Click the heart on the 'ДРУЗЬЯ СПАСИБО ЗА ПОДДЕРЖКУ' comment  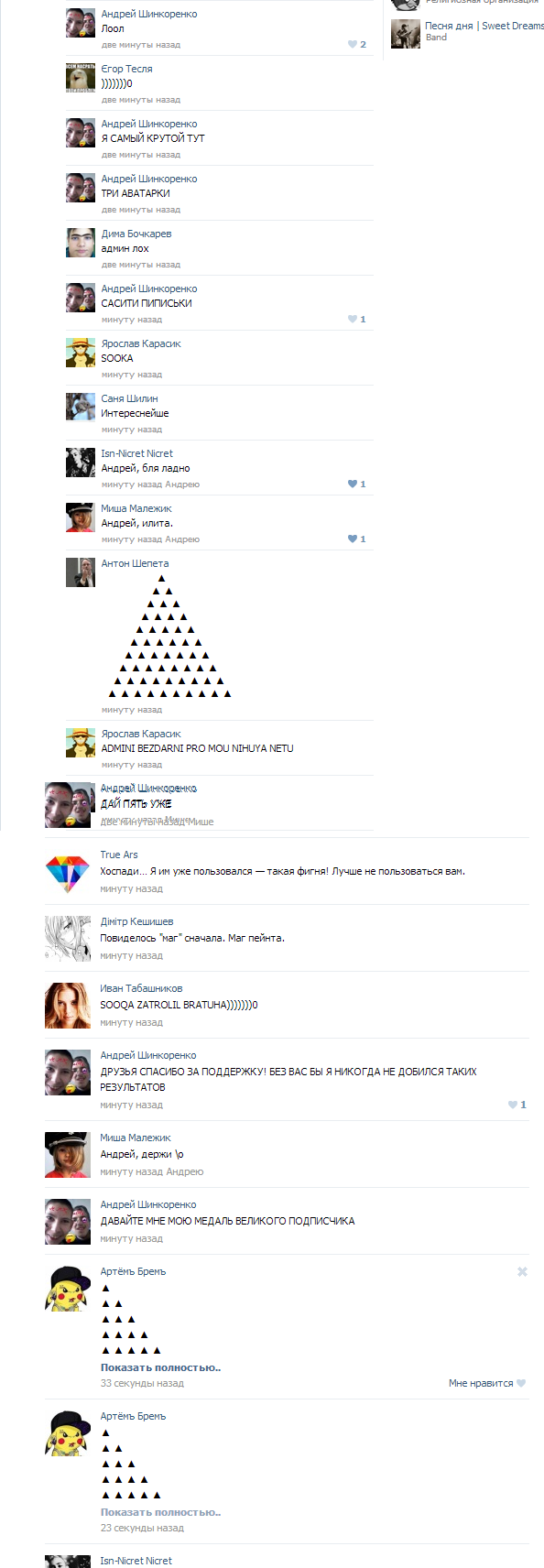click(513, 1105)
